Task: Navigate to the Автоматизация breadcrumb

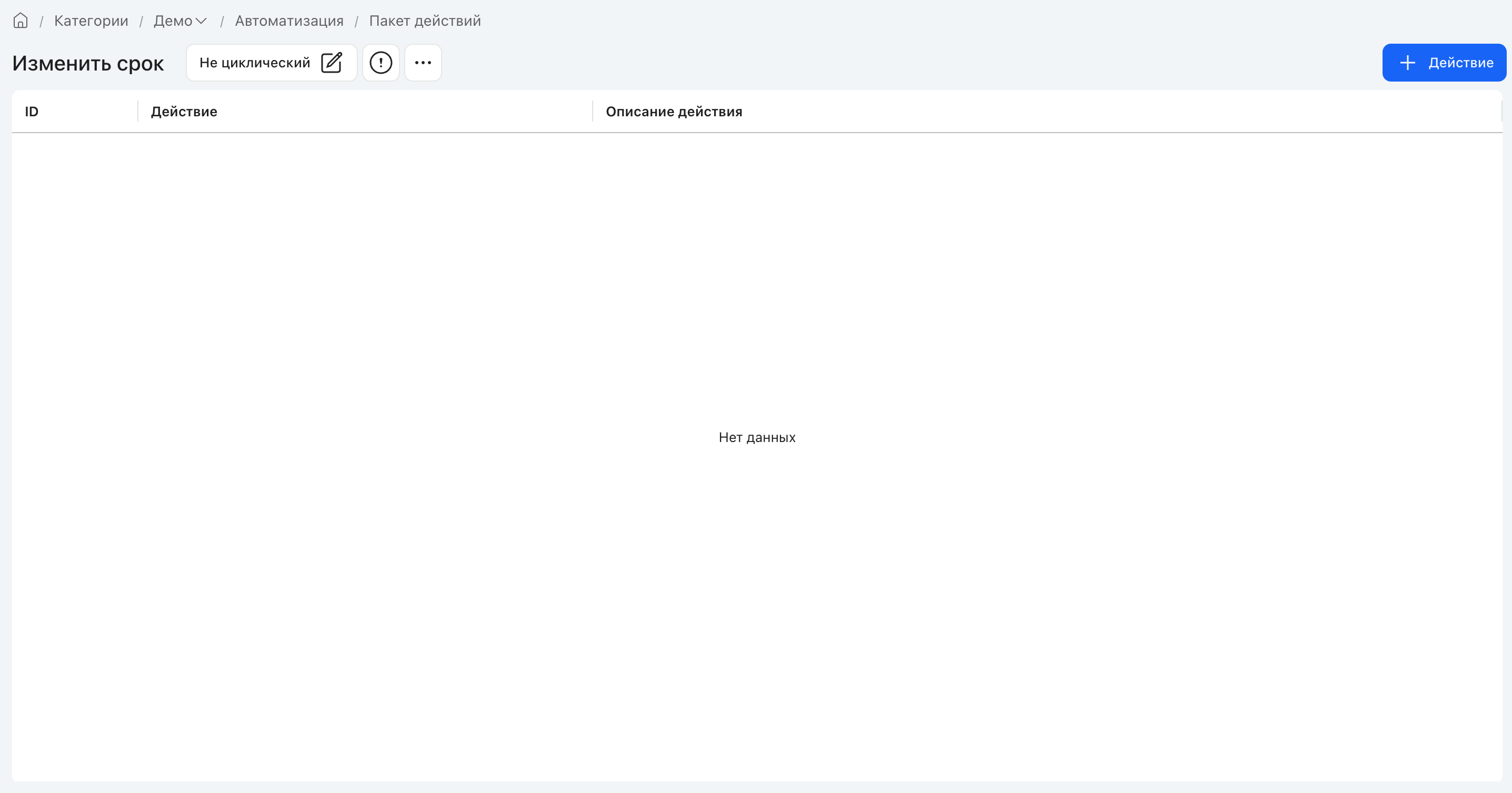Action: [x=289, y=21]
